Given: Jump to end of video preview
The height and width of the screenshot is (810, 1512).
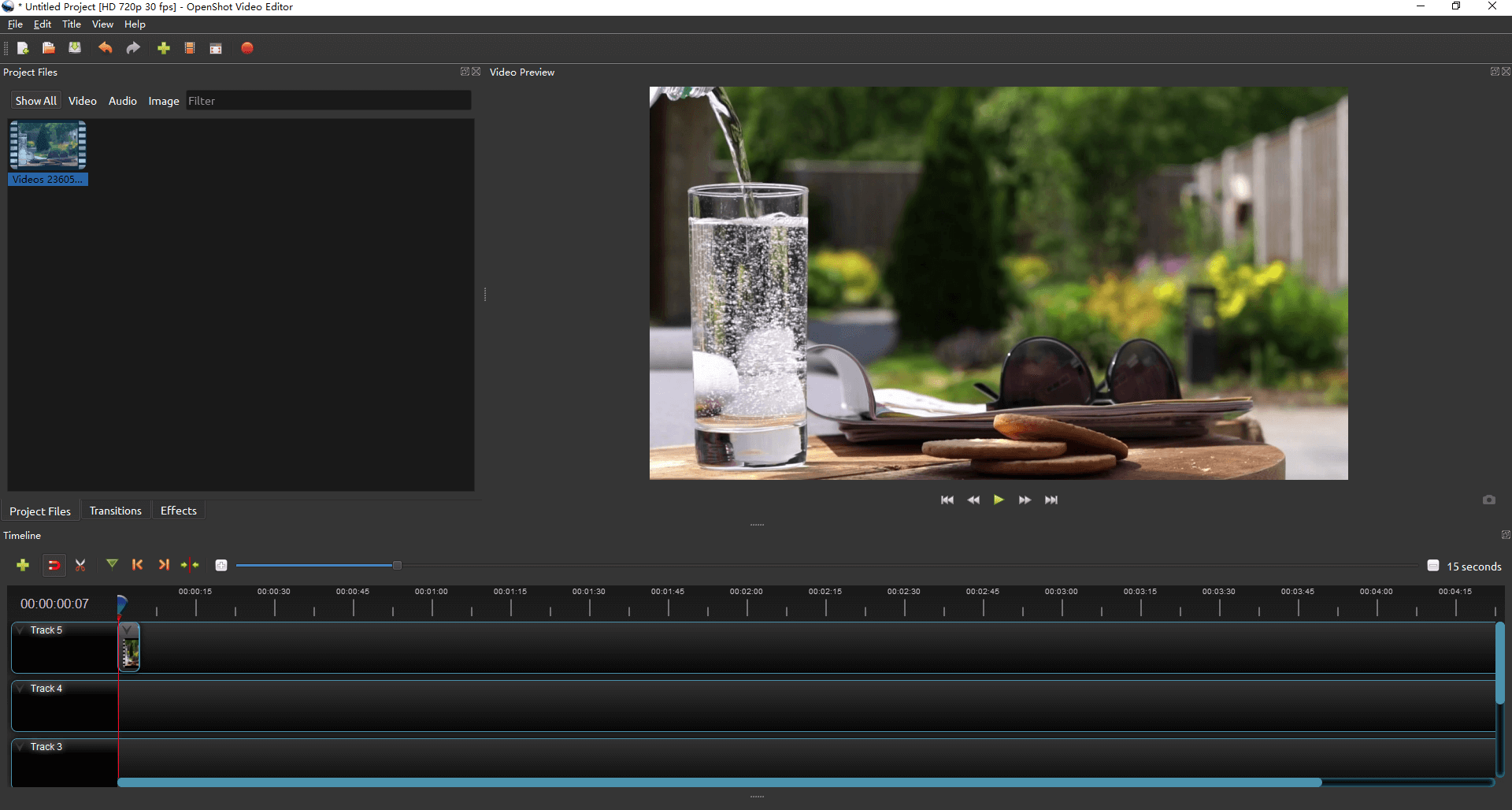Looking at the screenshot, I should tap(1051, 500).
